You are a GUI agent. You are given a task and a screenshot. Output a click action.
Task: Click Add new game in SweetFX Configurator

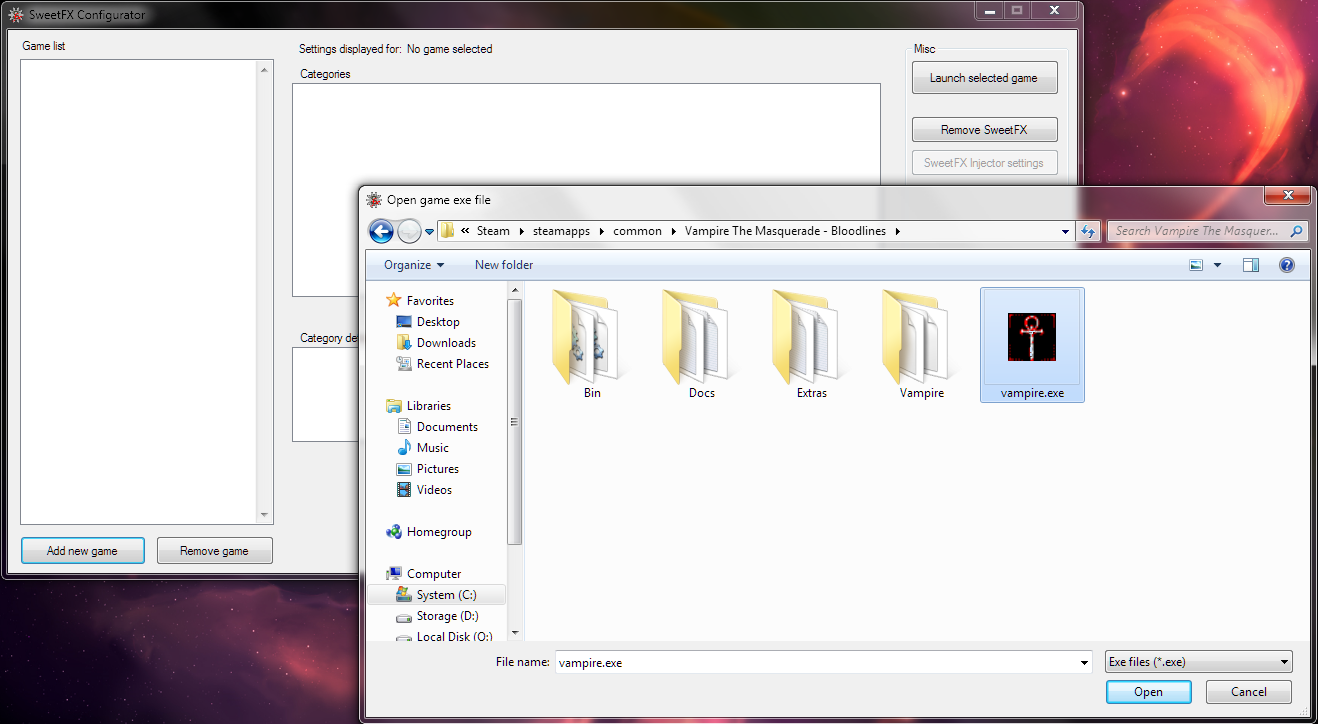click(82, 551)
